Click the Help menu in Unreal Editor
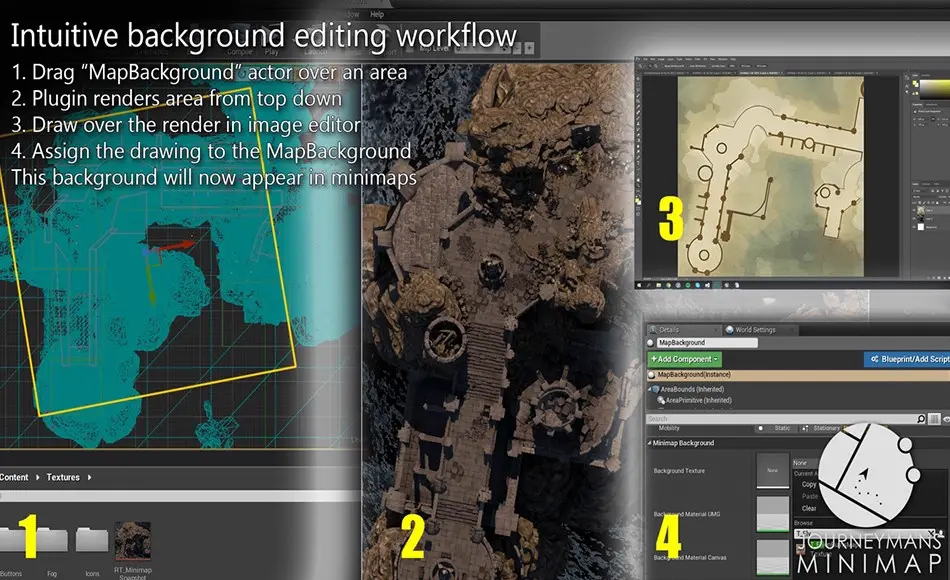This screenshot has width=950, height=580. coord(377,14)
